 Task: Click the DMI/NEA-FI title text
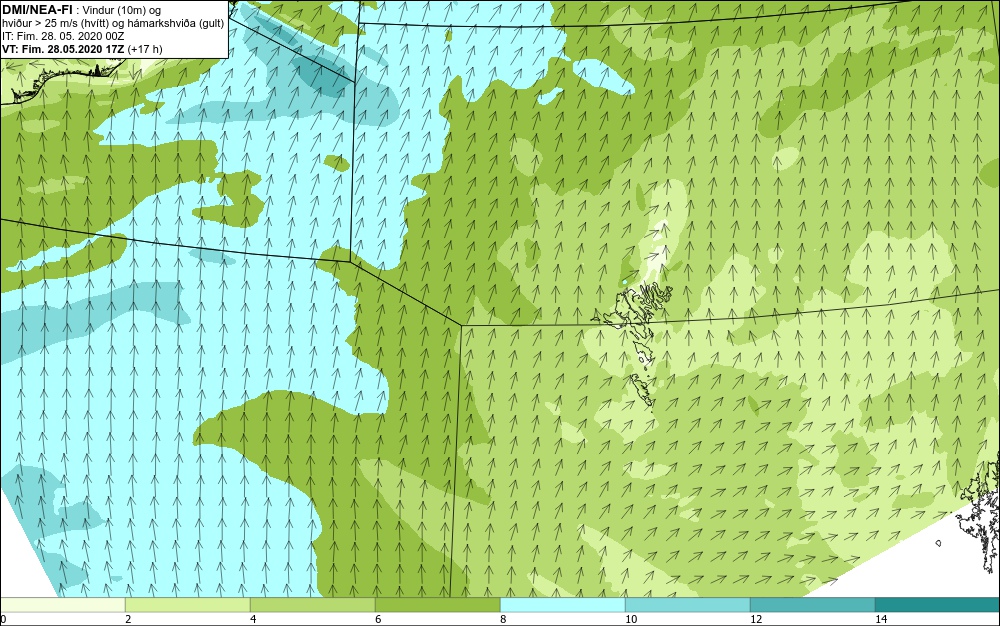(38, 8)
